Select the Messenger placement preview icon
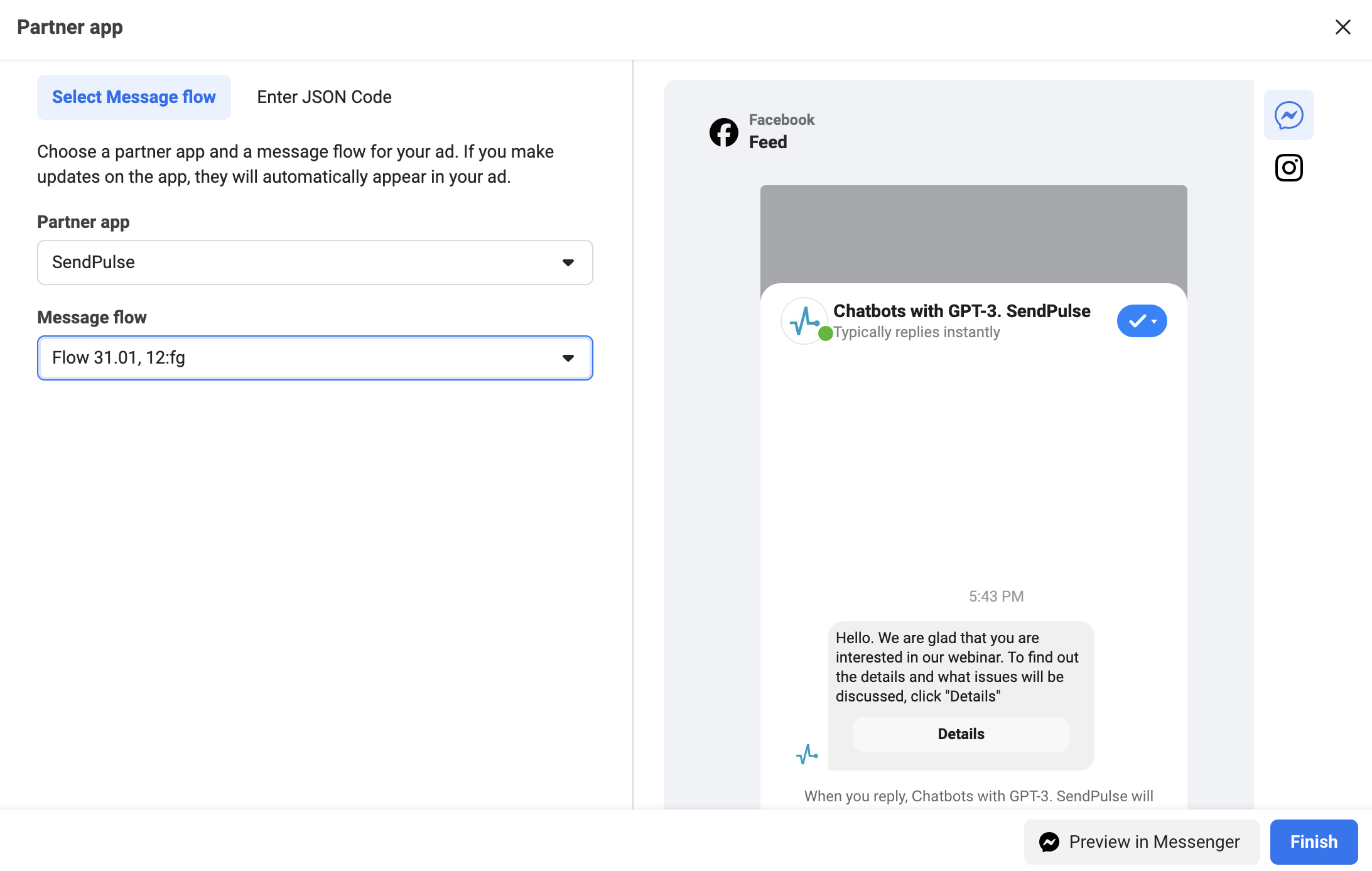Screen dimensions: 1372x871 tap(1288, 114)
